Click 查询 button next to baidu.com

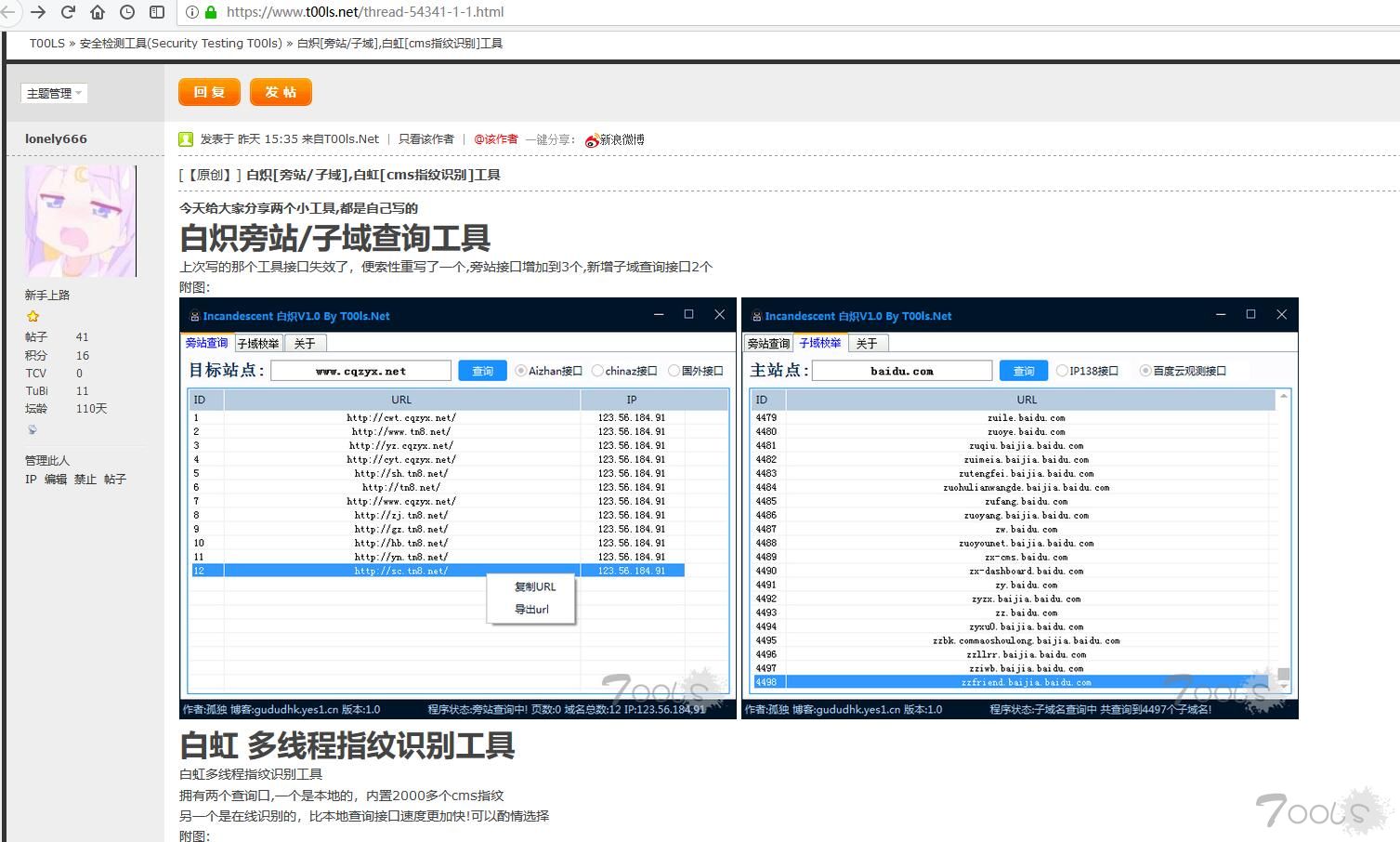[x=1024, y=371]
